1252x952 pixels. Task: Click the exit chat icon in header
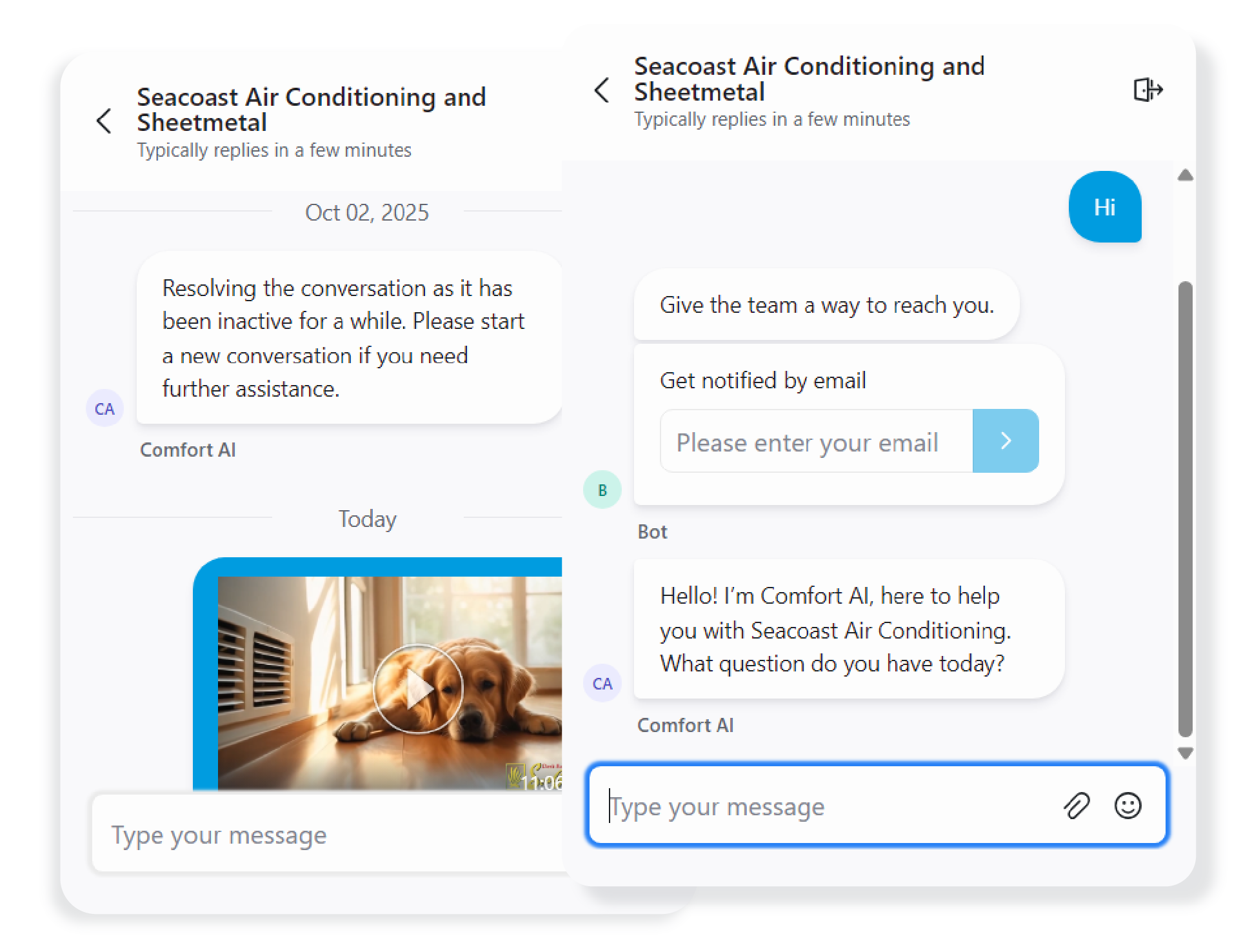(x=1148, y=90)
